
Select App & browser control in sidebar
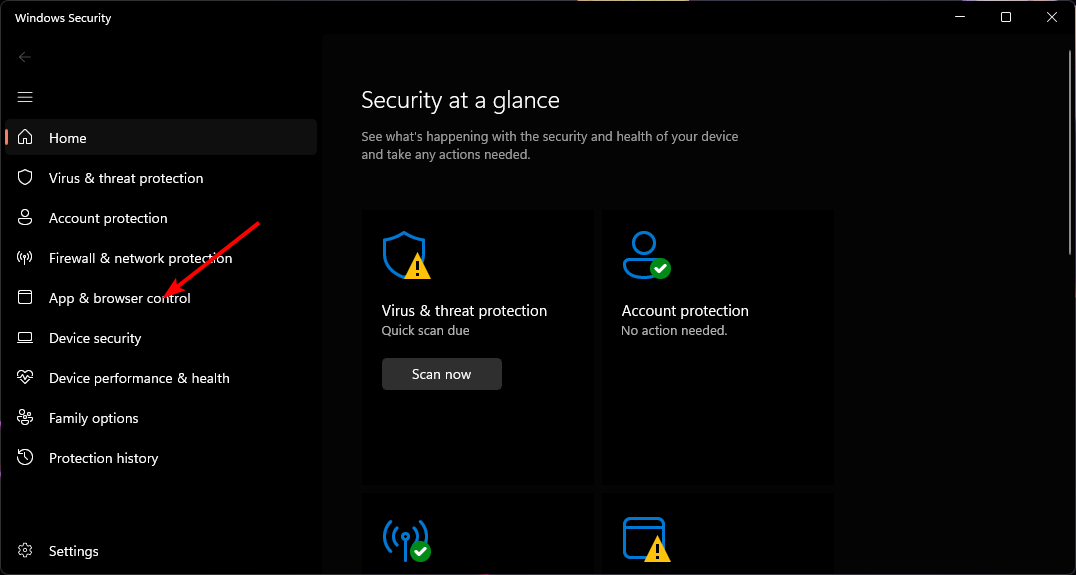click(161, 298)
